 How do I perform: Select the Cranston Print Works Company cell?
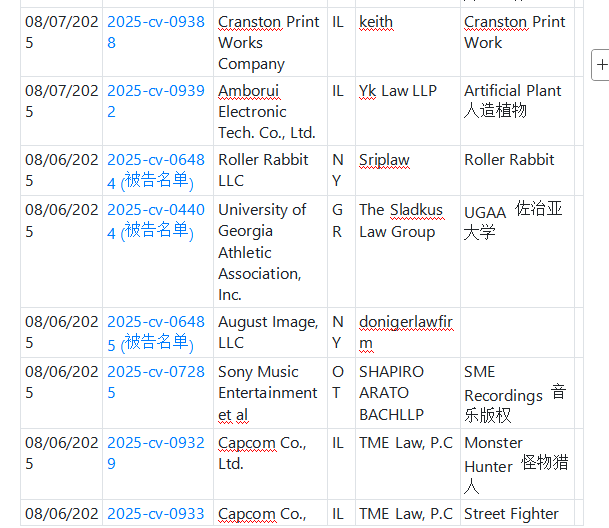click(x=270, y=42)
